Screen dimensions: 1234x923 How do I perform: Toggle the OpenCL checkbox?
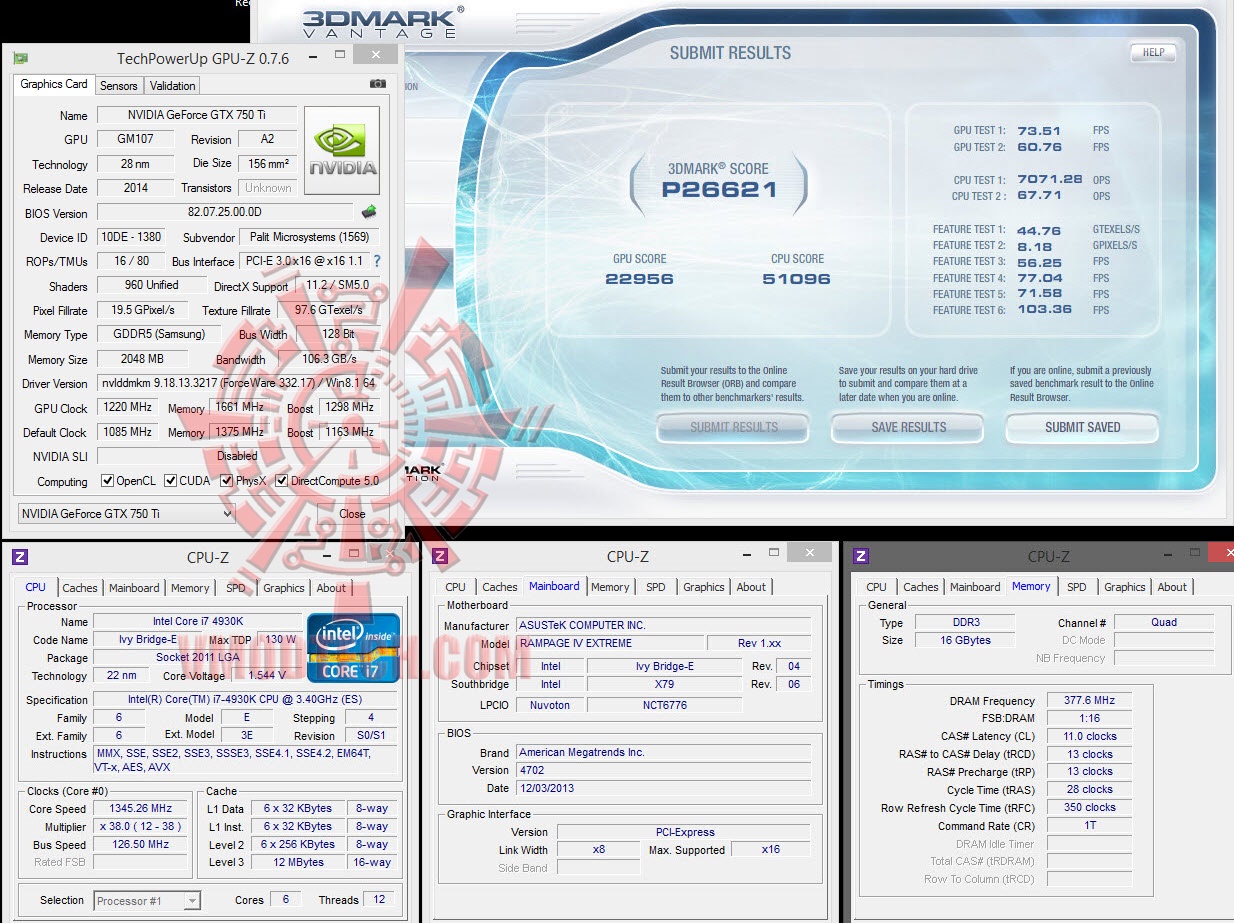[x=108, y=481]
